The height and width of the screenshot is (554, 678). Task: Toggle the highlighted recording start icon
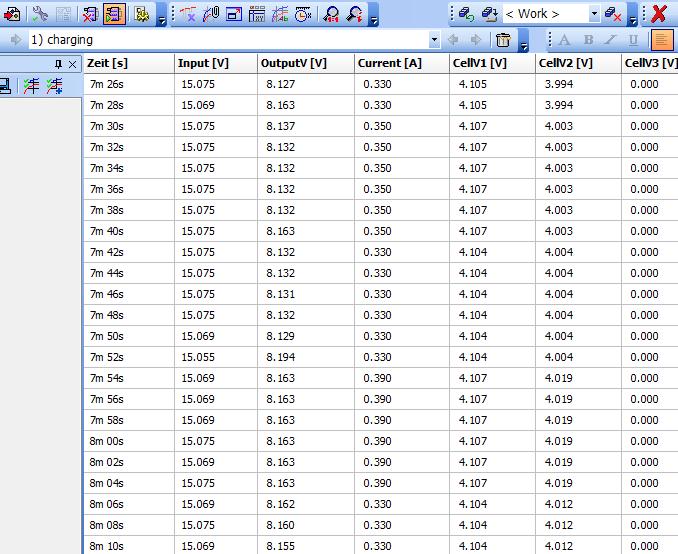115,14
